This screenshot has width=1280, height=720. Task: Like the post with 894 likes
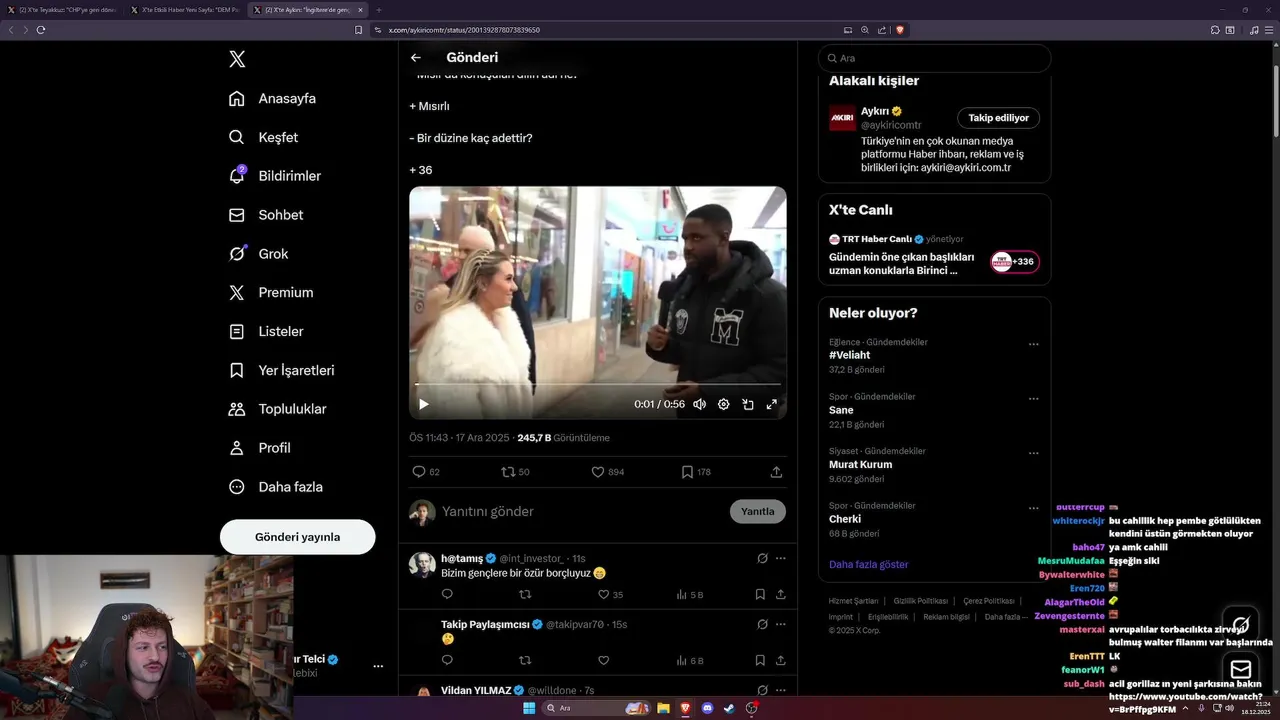[x=607, y=472]
